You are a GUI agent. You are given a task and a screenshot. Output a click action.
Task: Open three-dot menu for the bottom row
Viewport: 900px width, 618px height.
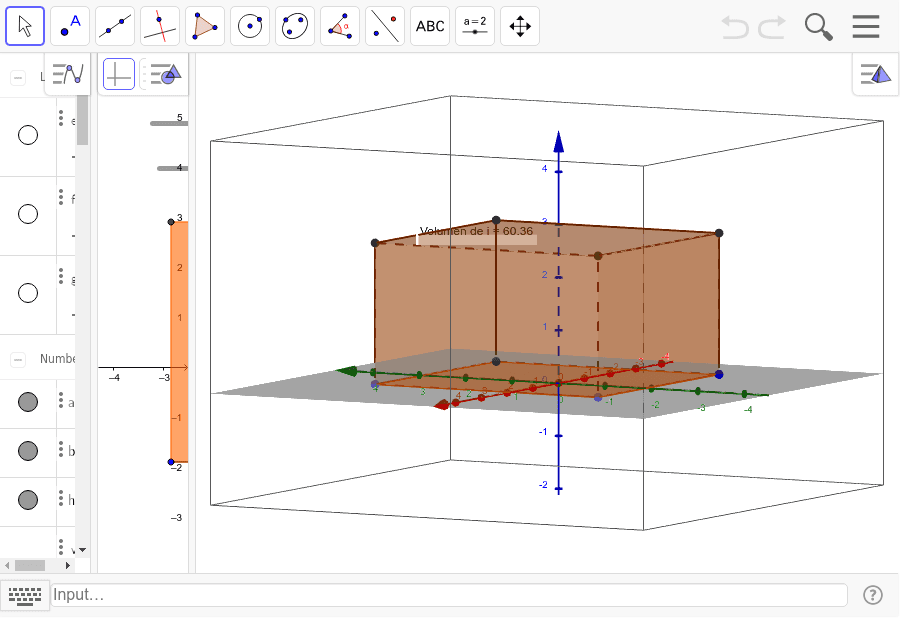pos(61,546)
